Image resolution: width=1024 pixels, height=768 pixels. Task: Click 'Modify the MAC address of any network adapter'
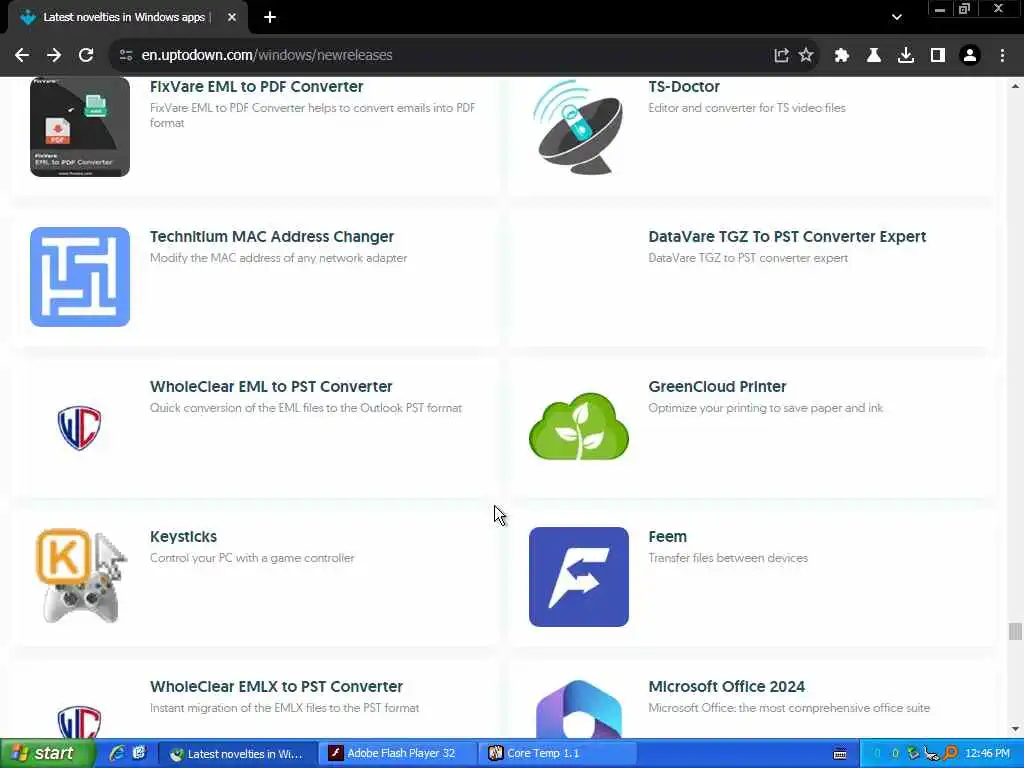(278, 258)
